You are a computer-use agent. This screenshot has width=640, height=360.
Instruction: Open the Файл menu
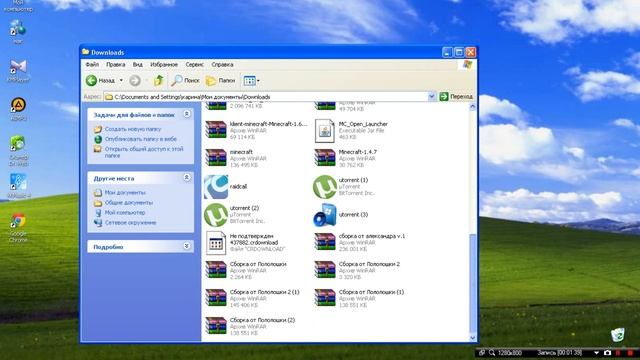click(x=92, y=64)
